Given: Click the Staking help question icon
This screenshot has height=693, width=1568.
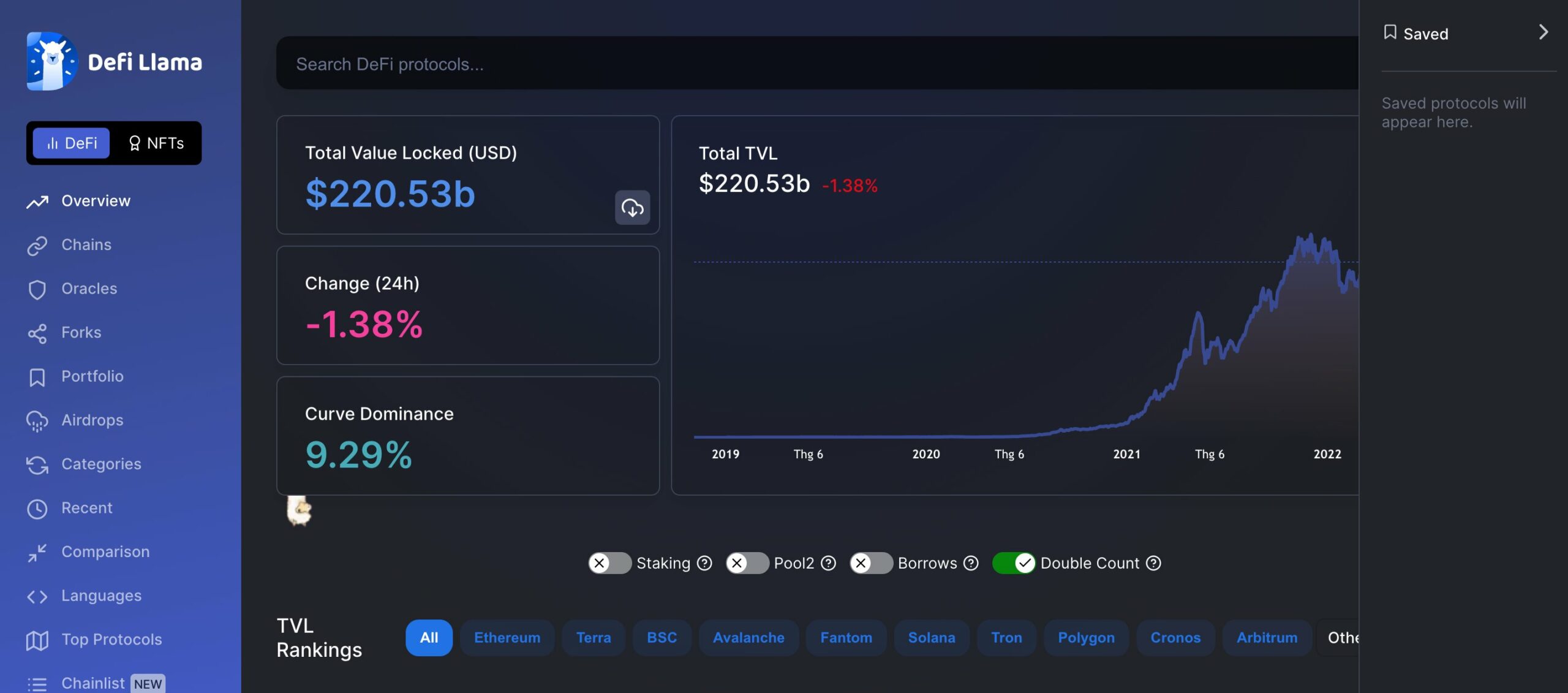Looking at the screenshot, I should point(704,562).
